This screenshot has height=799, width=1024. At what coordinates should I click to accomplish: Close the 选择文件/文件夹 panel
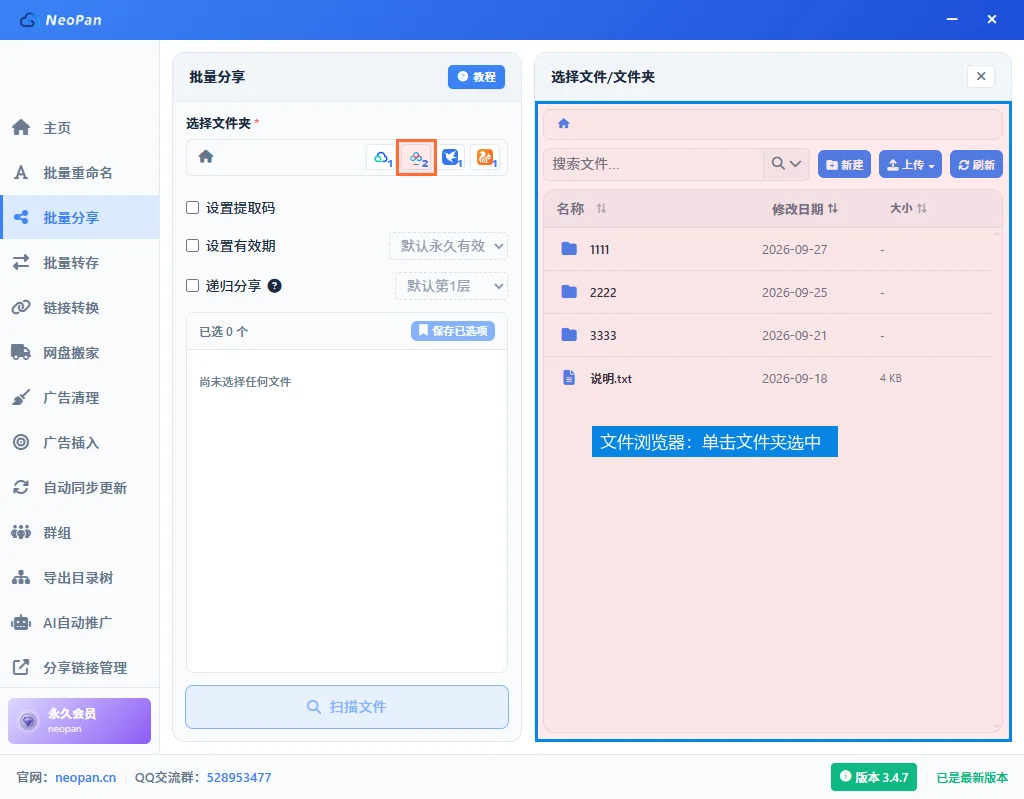click(981, 76)
